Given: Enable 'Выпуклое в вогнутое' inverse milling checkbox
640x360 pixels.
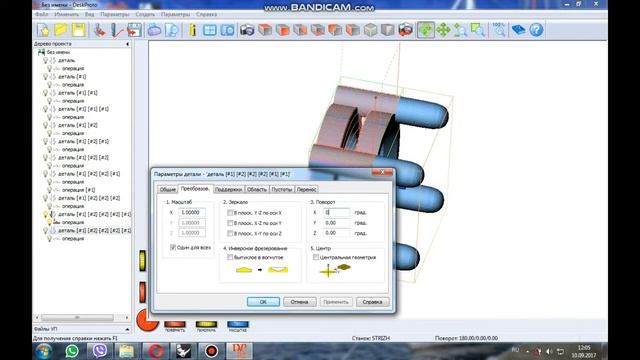Looking at the screenshot, I should (230, 257).
